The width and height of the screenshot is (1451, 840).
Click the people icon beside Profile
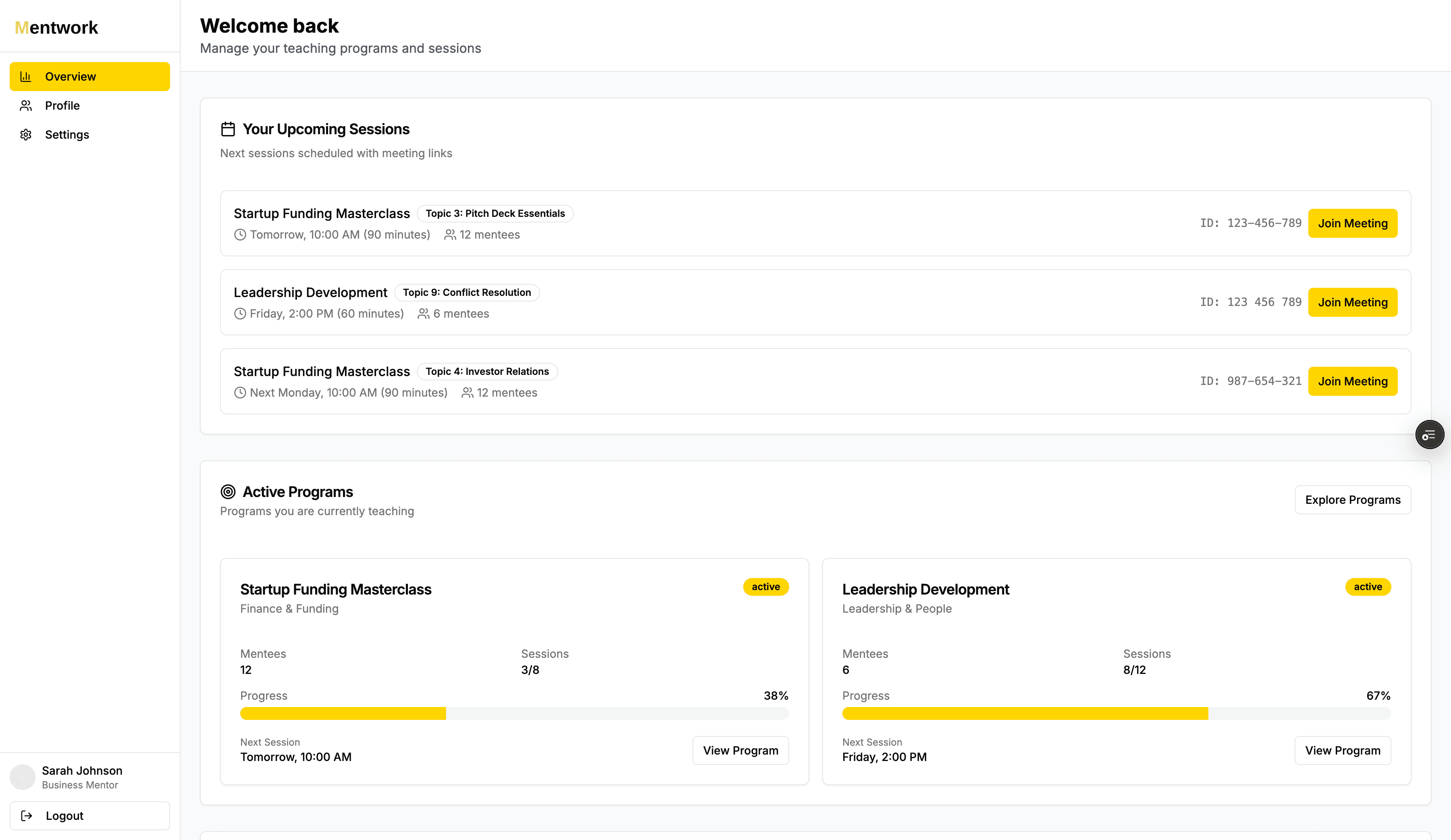[26, 105]
